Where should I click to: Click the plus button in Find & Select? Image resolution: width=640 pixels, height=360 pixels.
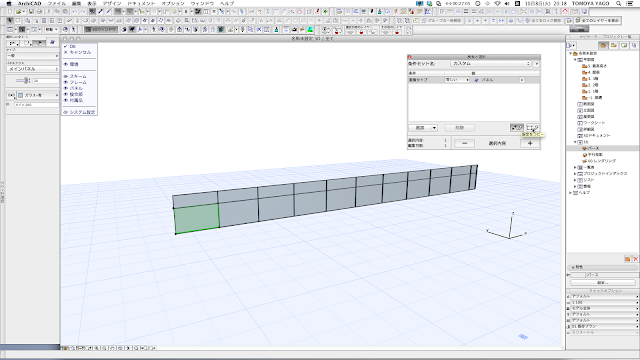click(530, 143)
